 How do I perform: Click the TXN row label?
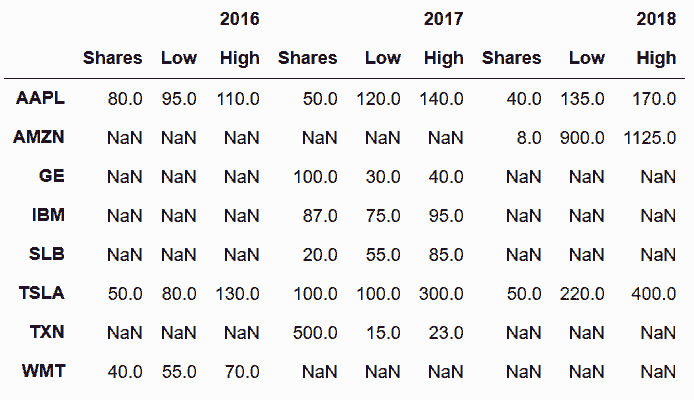pos(46,333)
